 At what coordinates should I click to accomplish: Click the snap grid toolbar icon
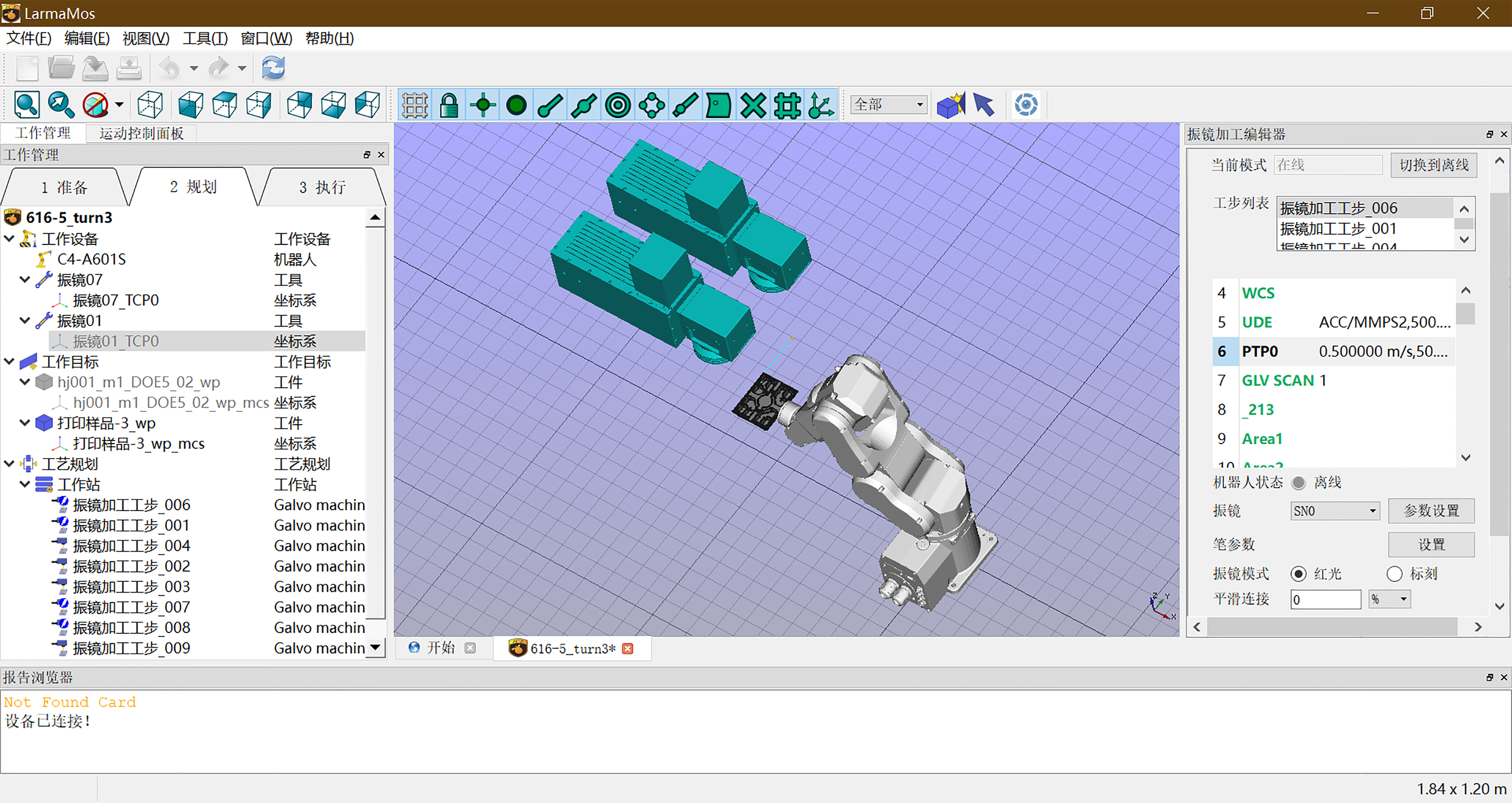tap(414, 106)
